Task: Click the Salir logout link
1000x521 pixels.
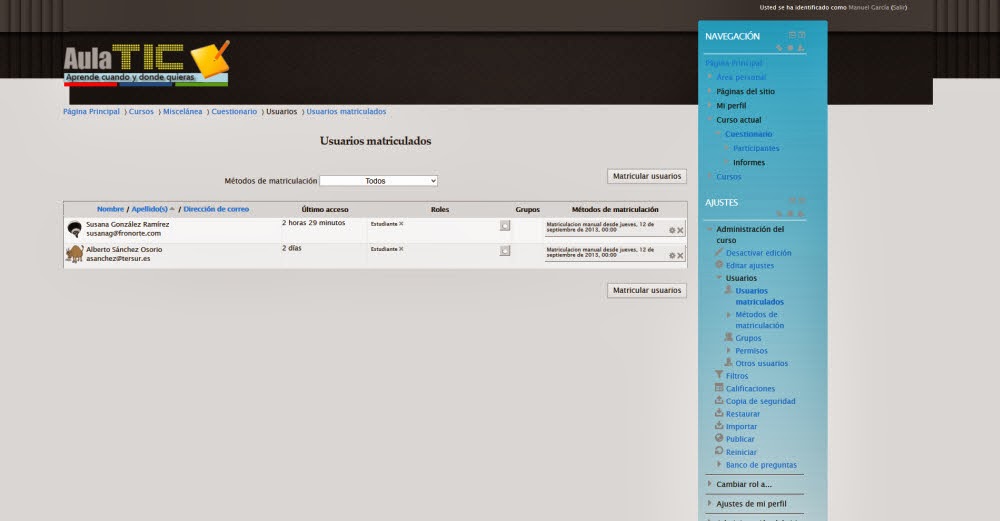Action: [899, 8]
